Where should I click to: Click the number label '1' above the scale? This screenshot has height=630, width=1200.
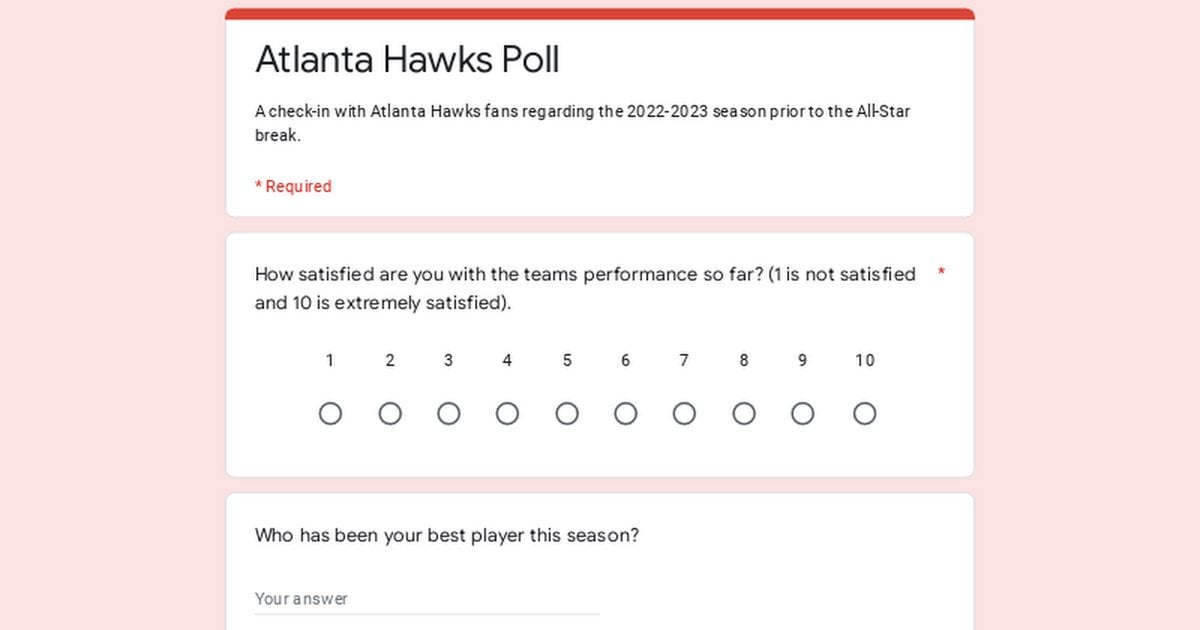click(330, 361)
